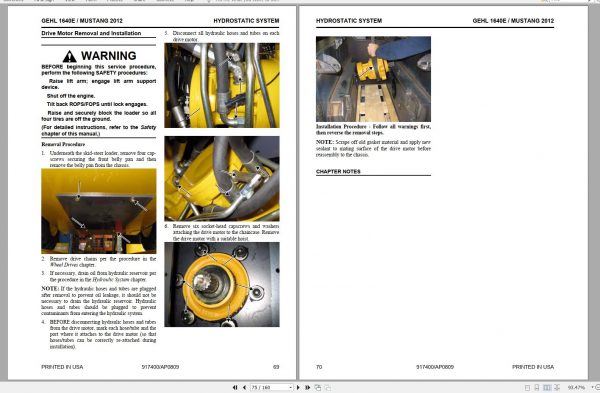Click page number 70 in the footer

point(319,367)
